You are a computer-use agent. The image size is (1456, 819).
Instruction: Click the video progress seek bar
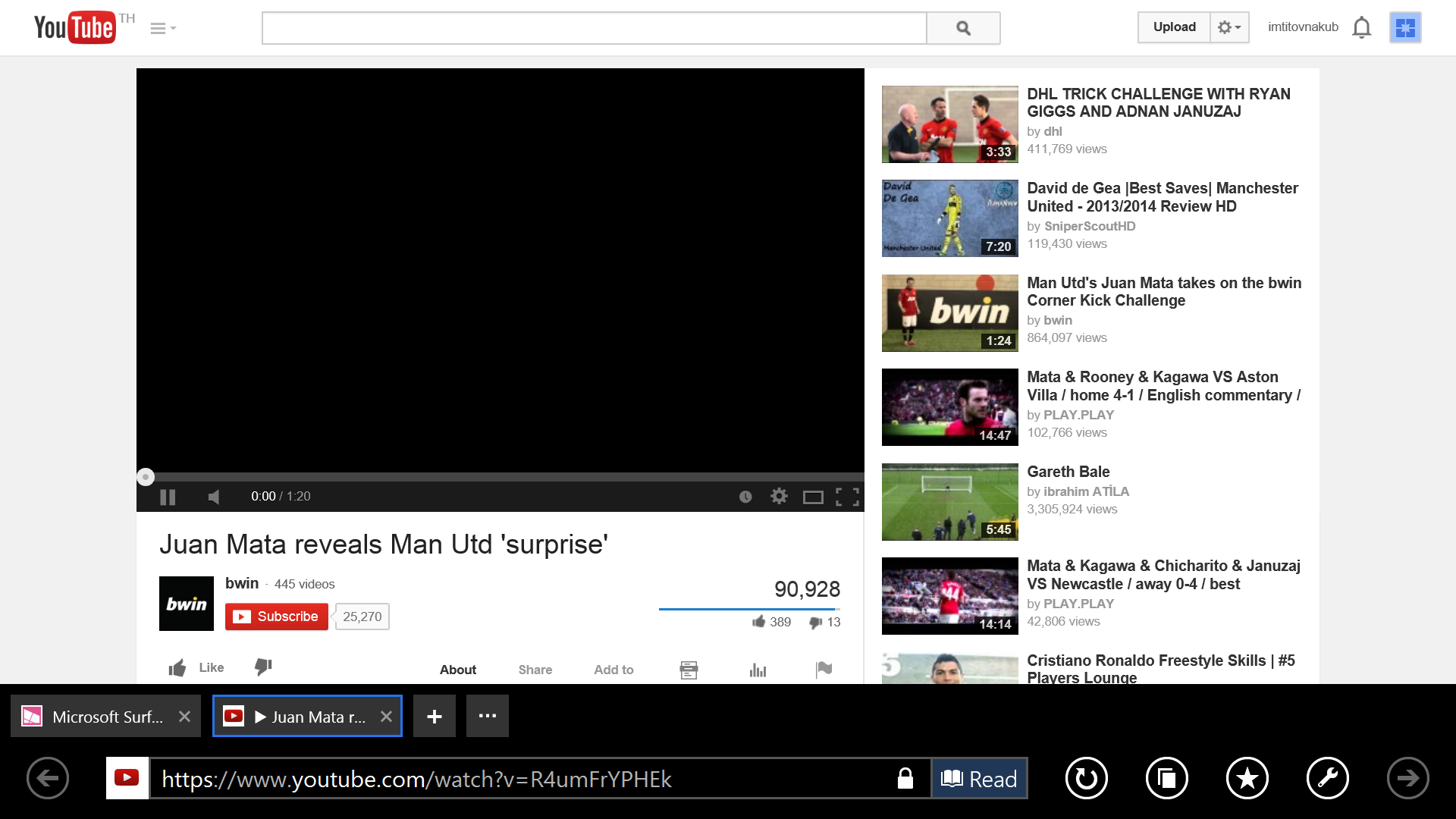[500, 477]
